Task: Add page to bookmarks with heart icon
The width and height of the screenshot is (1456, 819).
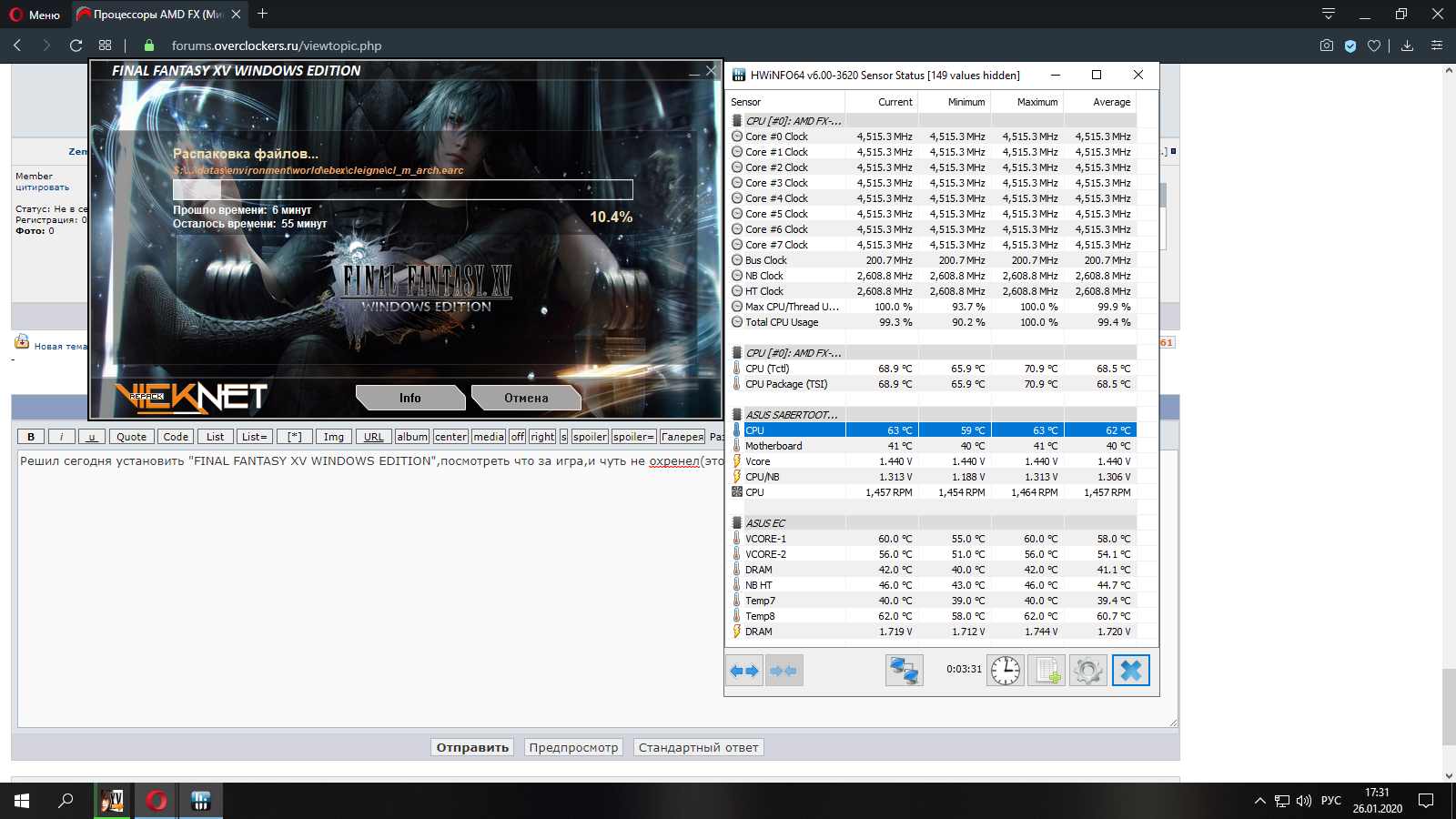Action: 1374,45
